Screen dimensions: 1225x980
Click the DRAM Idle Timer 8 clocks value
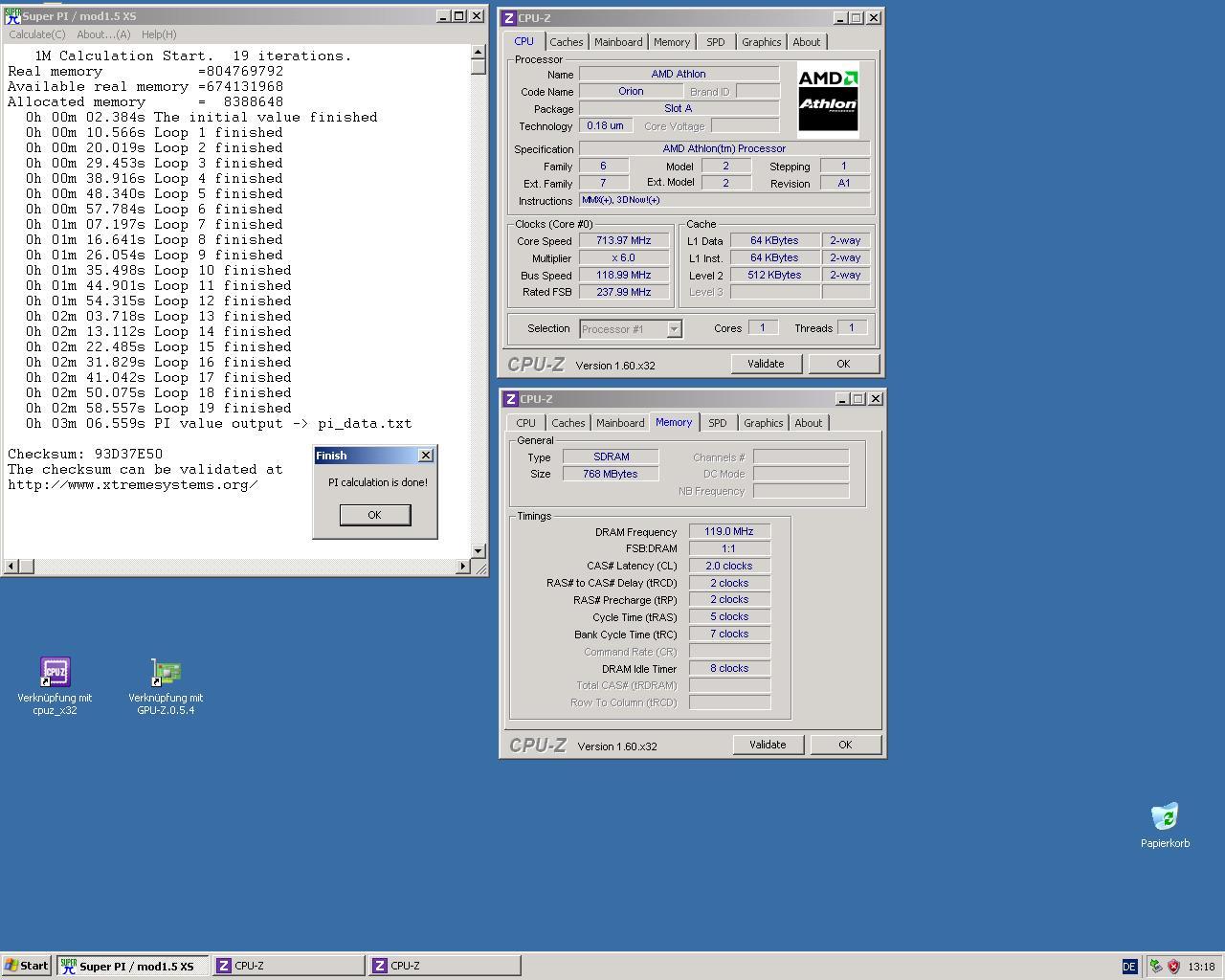pos(729,668)
